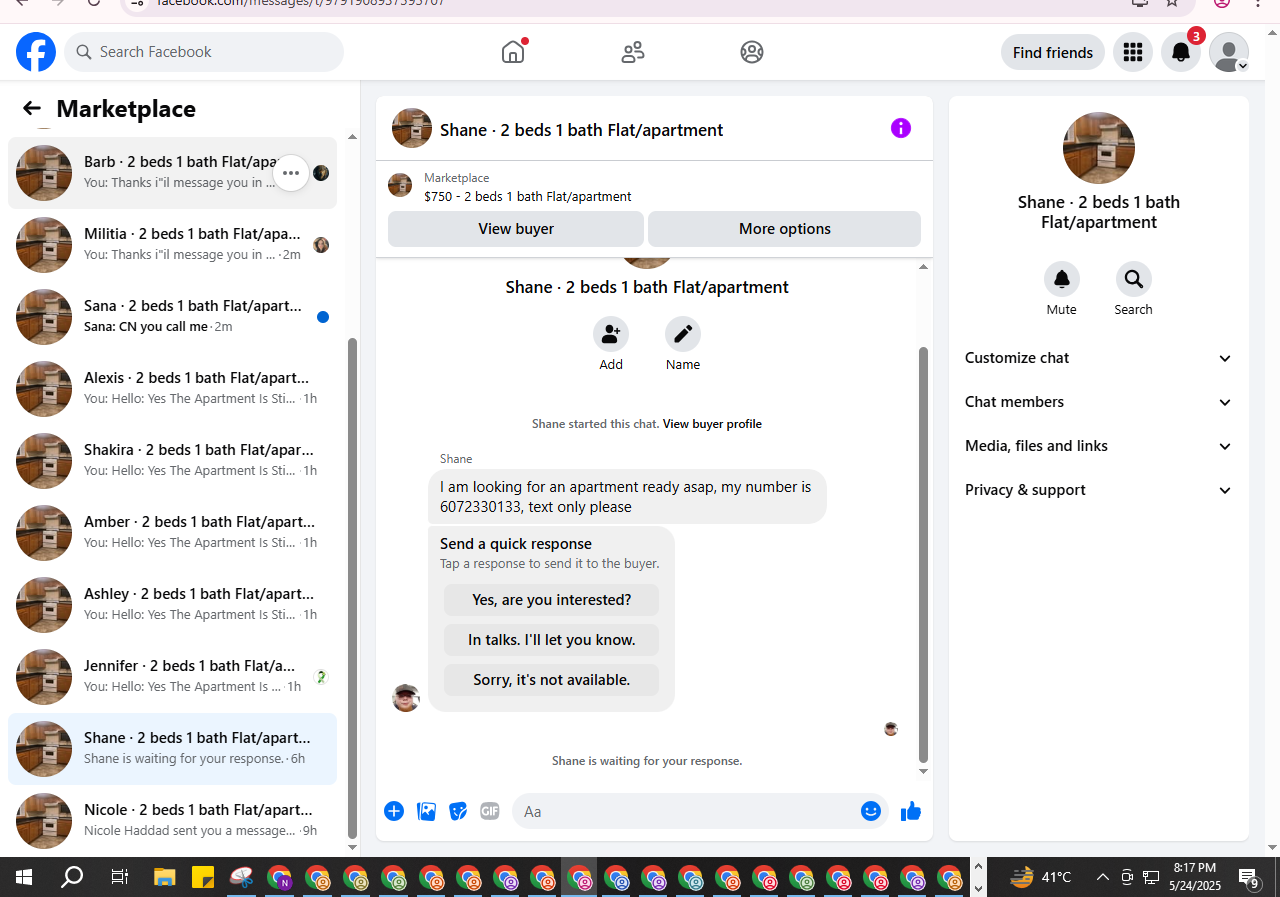Click Shane's small avatar beside quick responses
The image size is (1280, 897).
click(405, 698)
